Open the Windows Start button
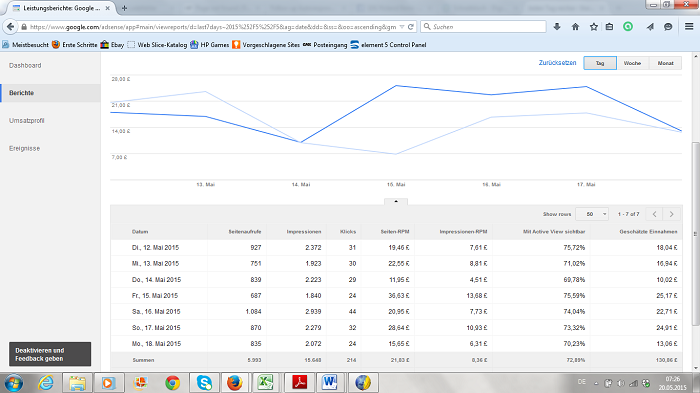700x393 pixels. point(13,383)
